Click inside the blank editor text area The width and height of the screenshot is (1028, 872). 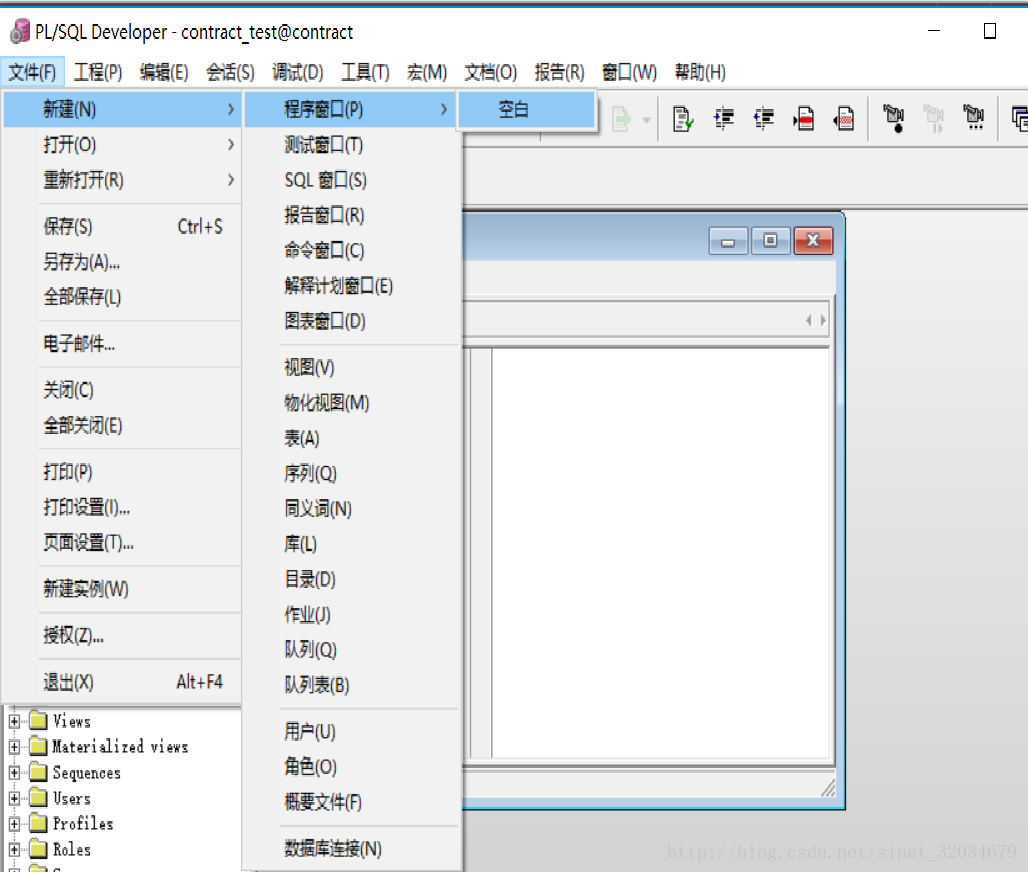click(661, 553)
